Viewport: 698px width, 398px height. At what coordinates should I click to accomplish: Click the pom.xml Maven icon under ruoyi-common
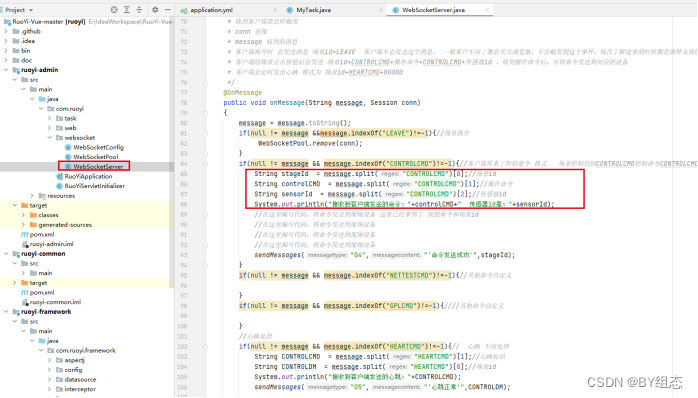24,292
